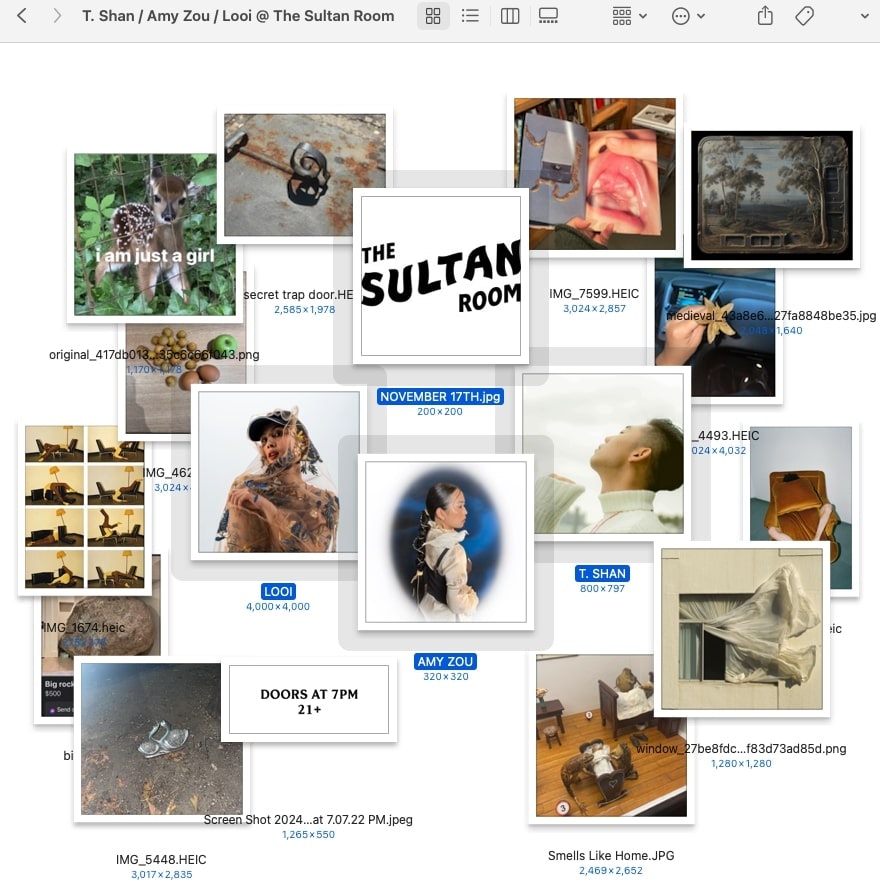Click the Edit Tags icon

click(804, 16)
